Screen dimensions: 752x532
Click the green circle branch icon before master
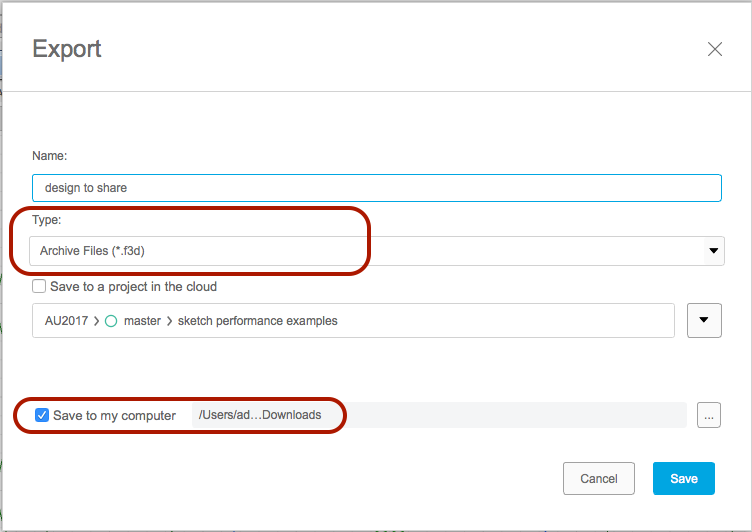(111, 321)
